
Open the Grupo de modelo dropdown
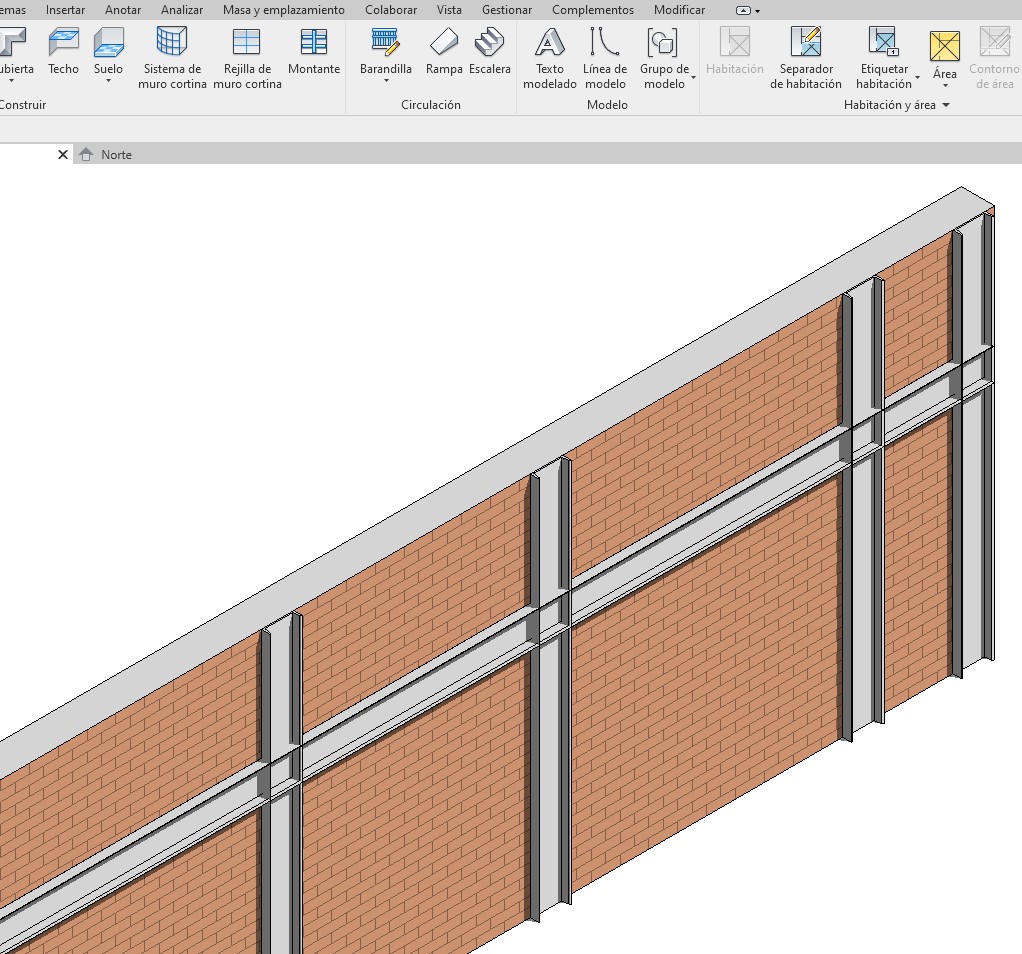coord(693,77)
